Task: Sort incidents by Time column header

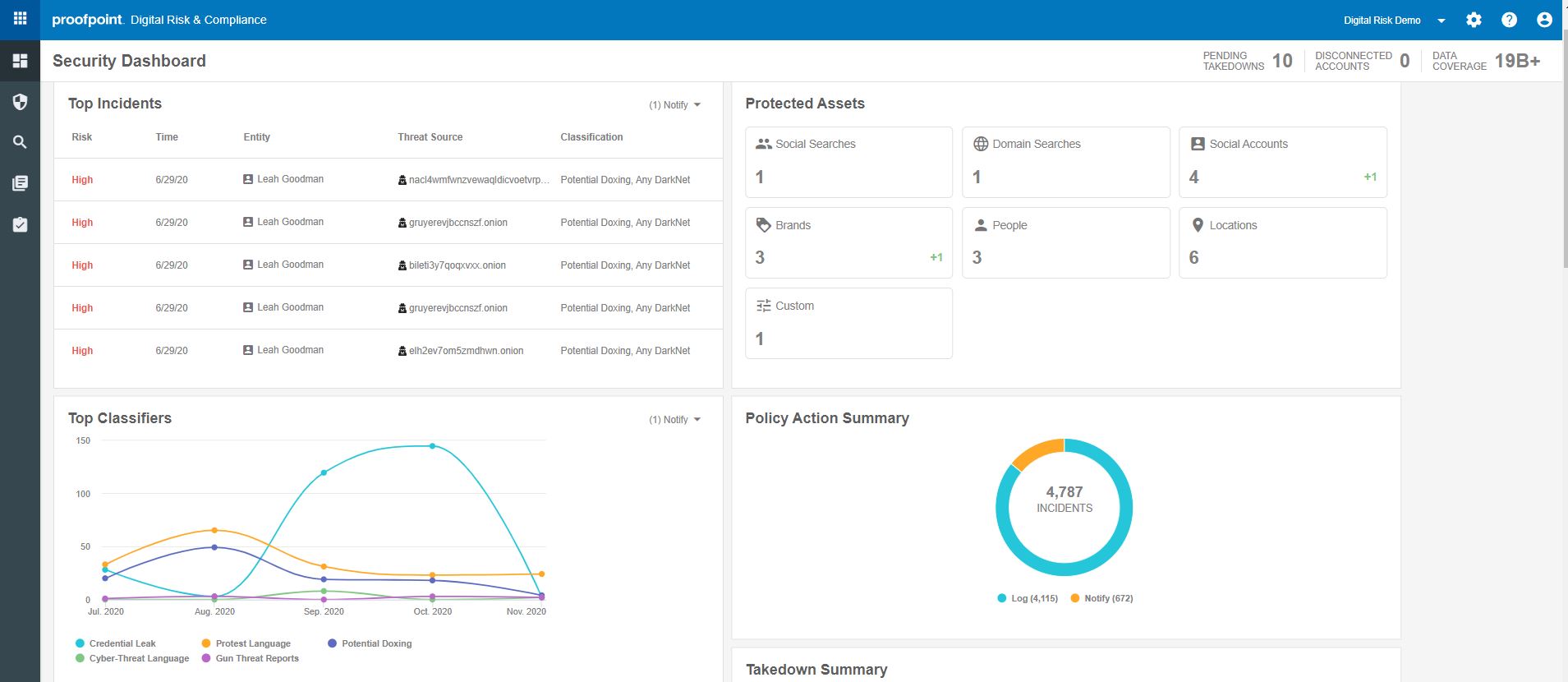Action: [167, 137]
